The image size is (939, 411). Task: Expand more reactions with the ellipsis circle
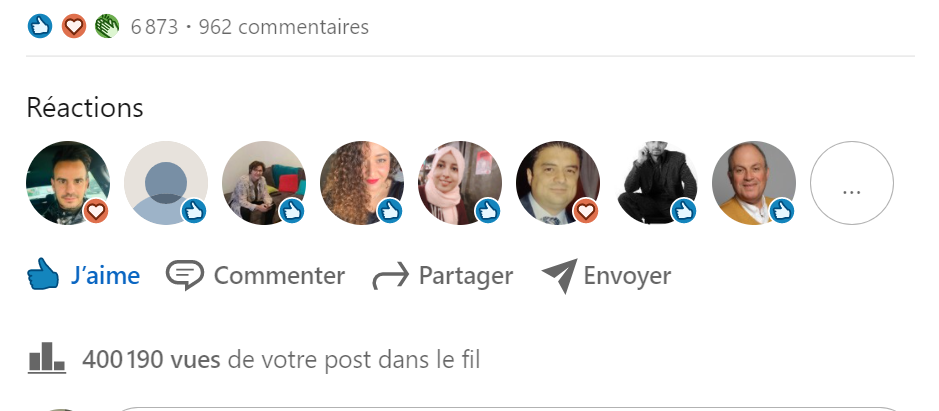851,183
